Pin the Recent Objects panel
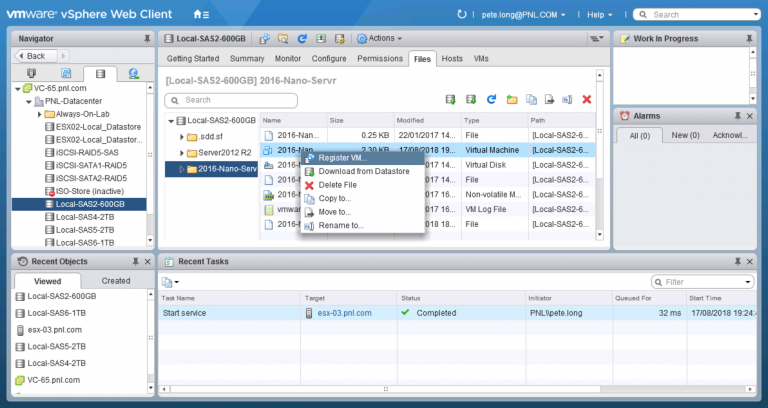The image size is (768, 408). [x=136, y=262]
